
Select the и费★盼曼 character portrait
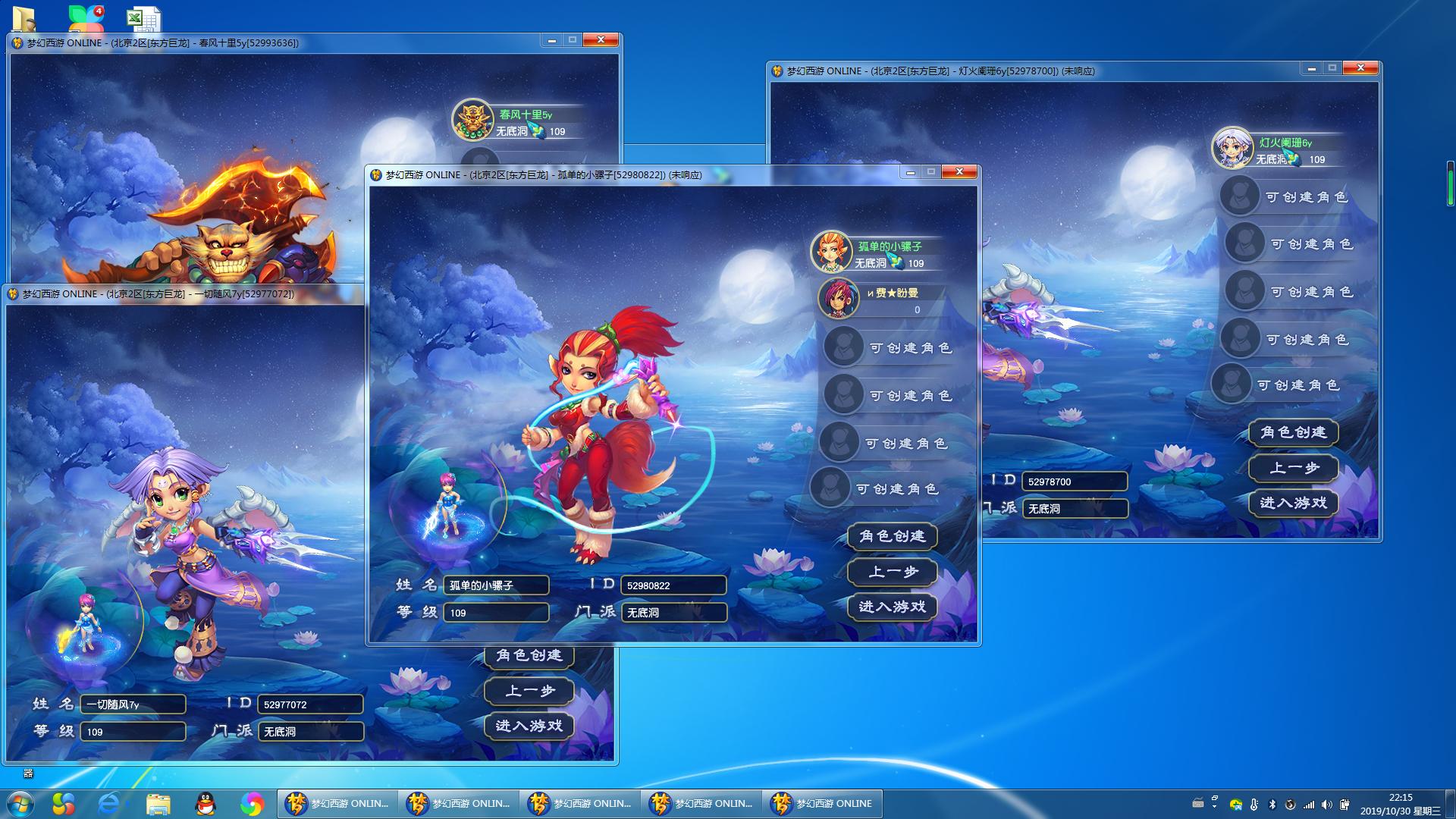pyautogui.click(x=837, y=299)
